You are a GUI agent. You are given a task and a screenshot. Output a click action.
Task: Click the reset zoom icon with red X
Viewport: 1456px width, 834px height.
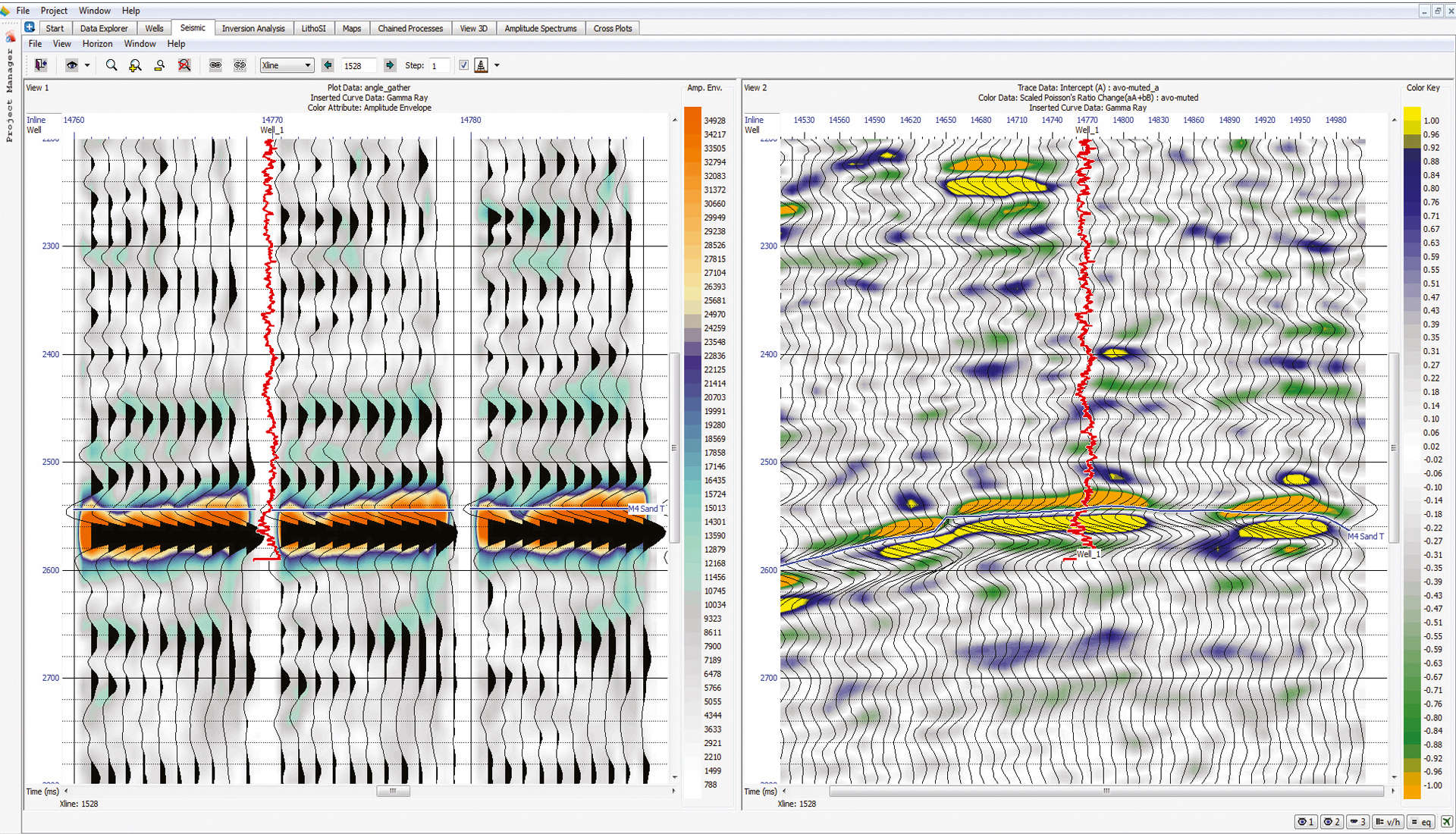tap(184, 65)
